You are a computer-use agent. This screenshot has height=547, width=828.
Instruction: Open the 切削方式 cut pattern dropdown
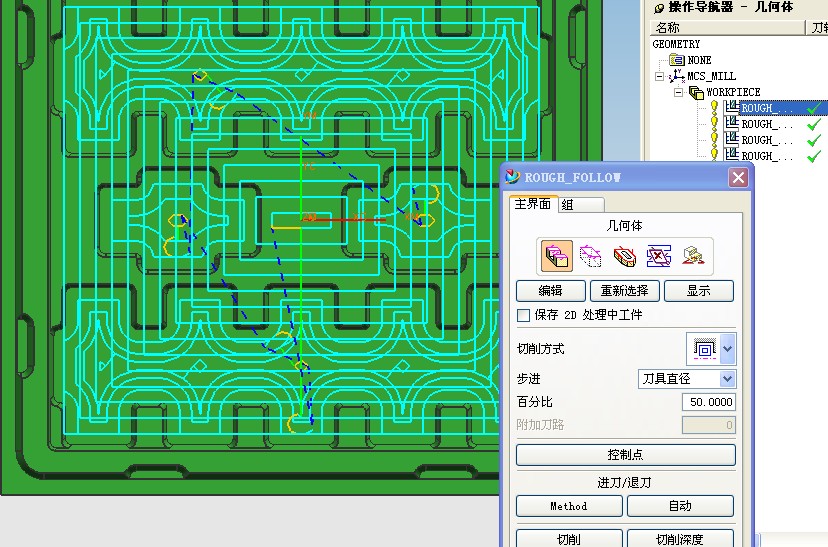tap(727, 348)
